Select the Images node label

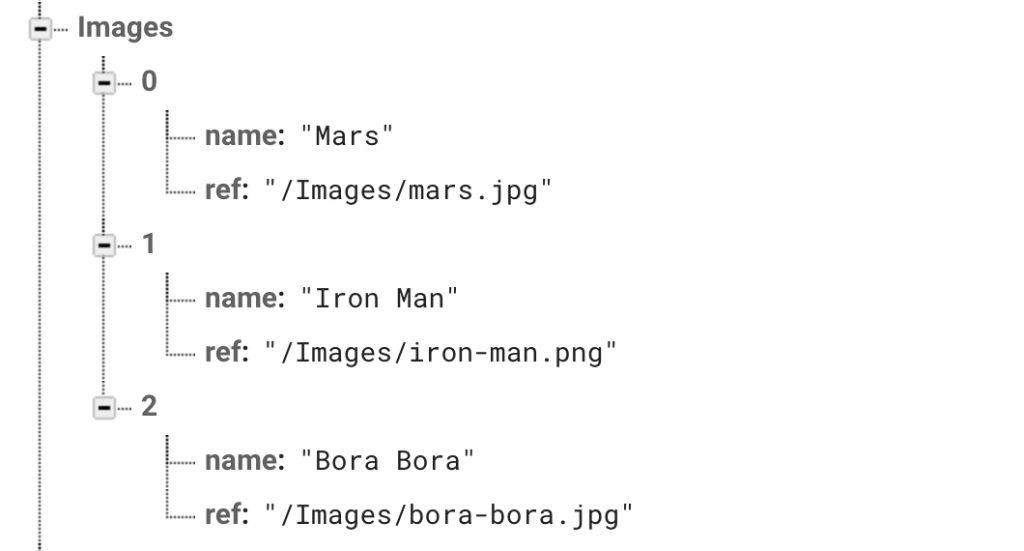[x=125, y=28]
